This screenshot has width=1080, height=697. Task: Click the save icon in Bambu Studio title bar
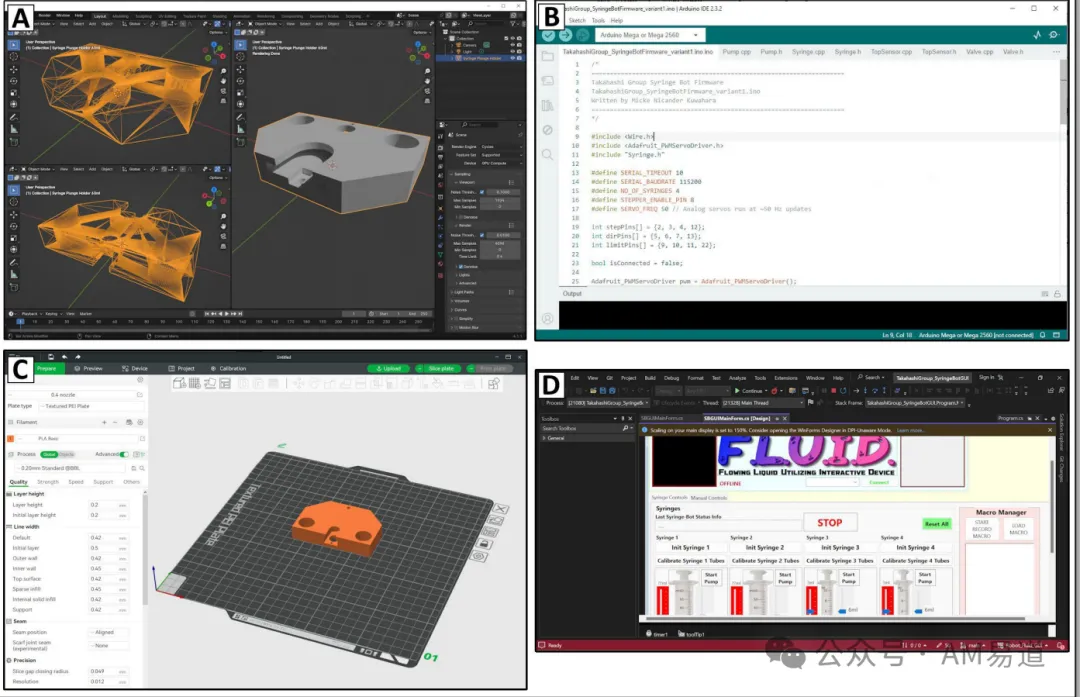[51, 357]
